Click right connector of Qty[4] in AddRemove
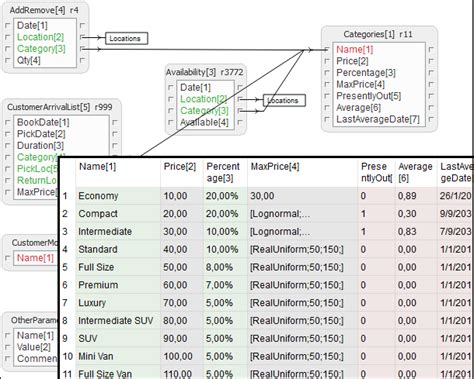This screenshot has height=379, width=474. point(82,61)
